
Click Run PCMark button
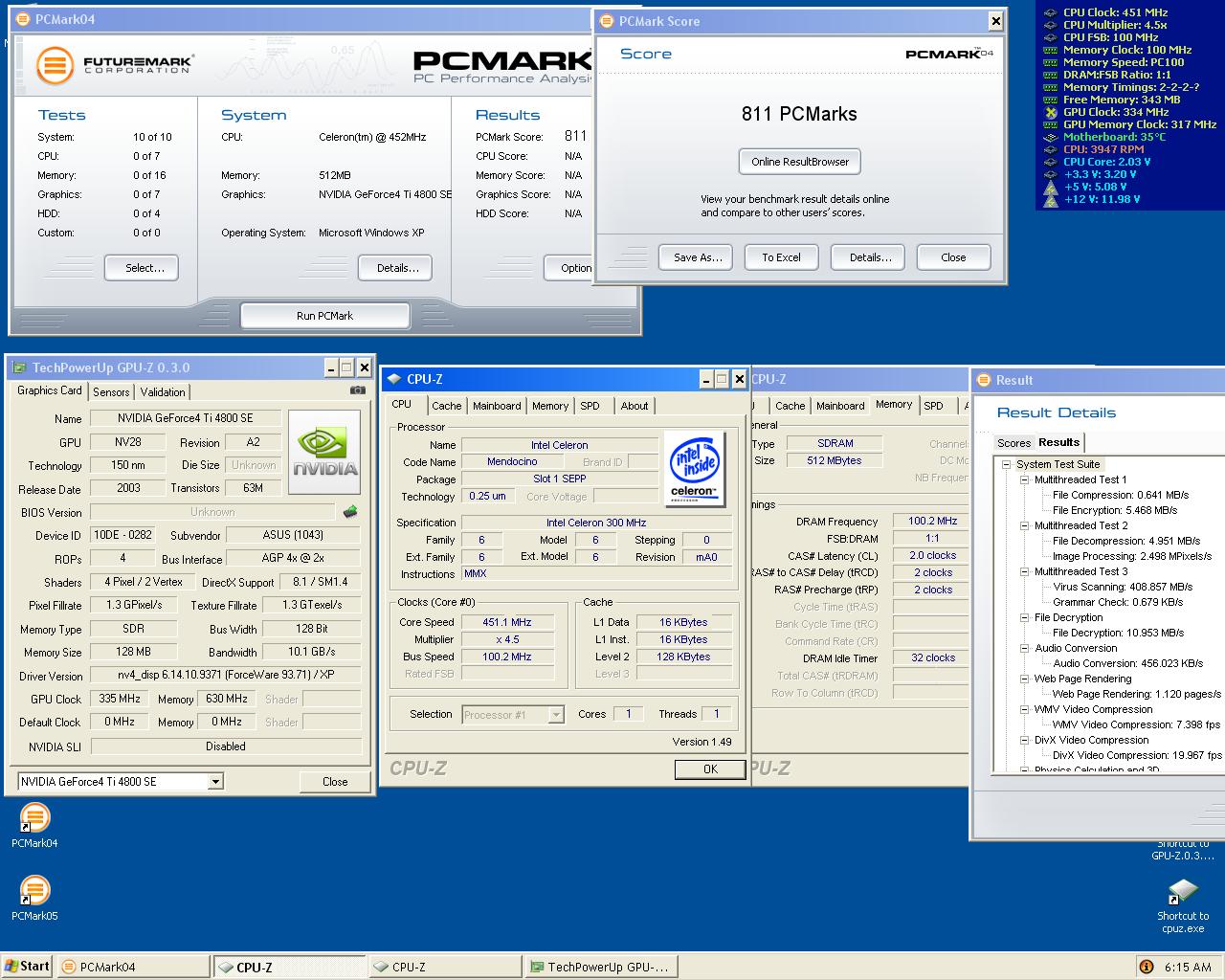point(324,316)
